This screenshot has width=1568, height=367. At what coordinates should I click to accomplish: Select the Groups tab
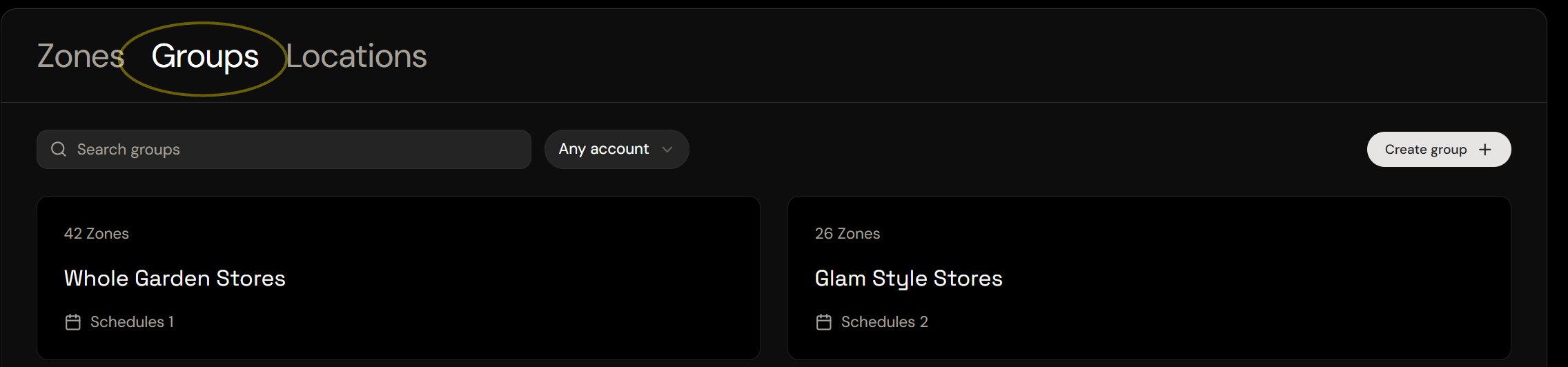205,57
